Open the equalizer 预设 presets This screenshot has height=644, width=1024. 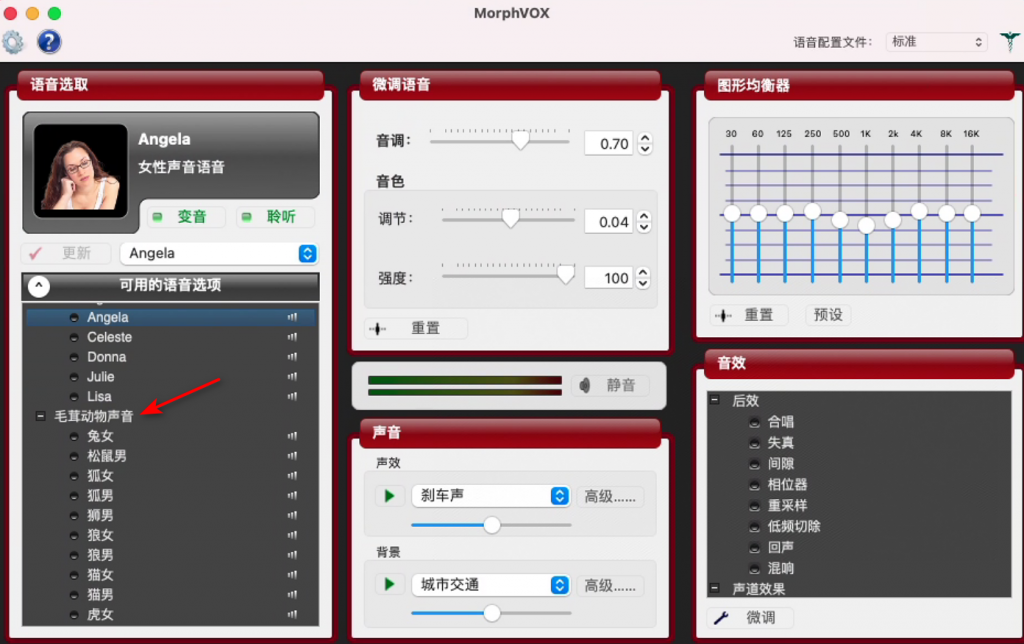(827, 315)
